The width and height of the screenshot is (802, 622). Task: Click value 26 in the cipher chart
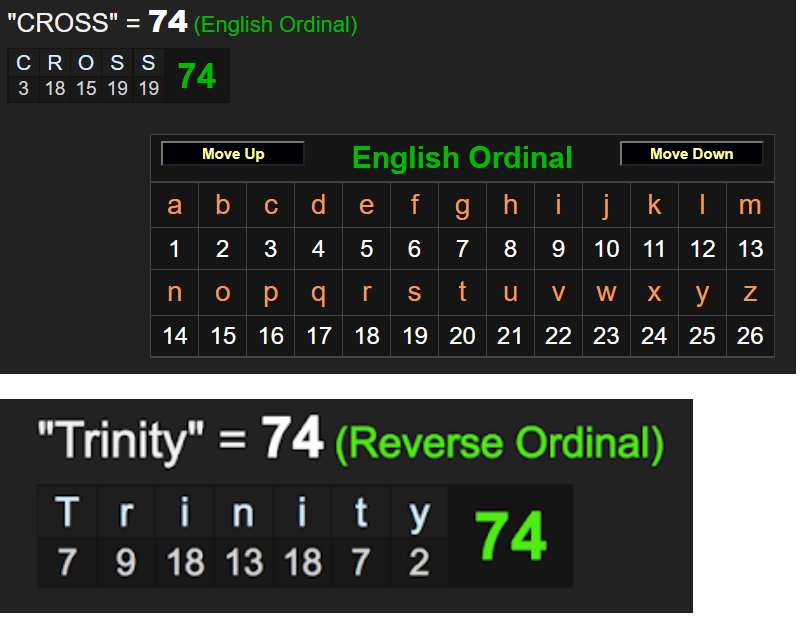[750, 336]
